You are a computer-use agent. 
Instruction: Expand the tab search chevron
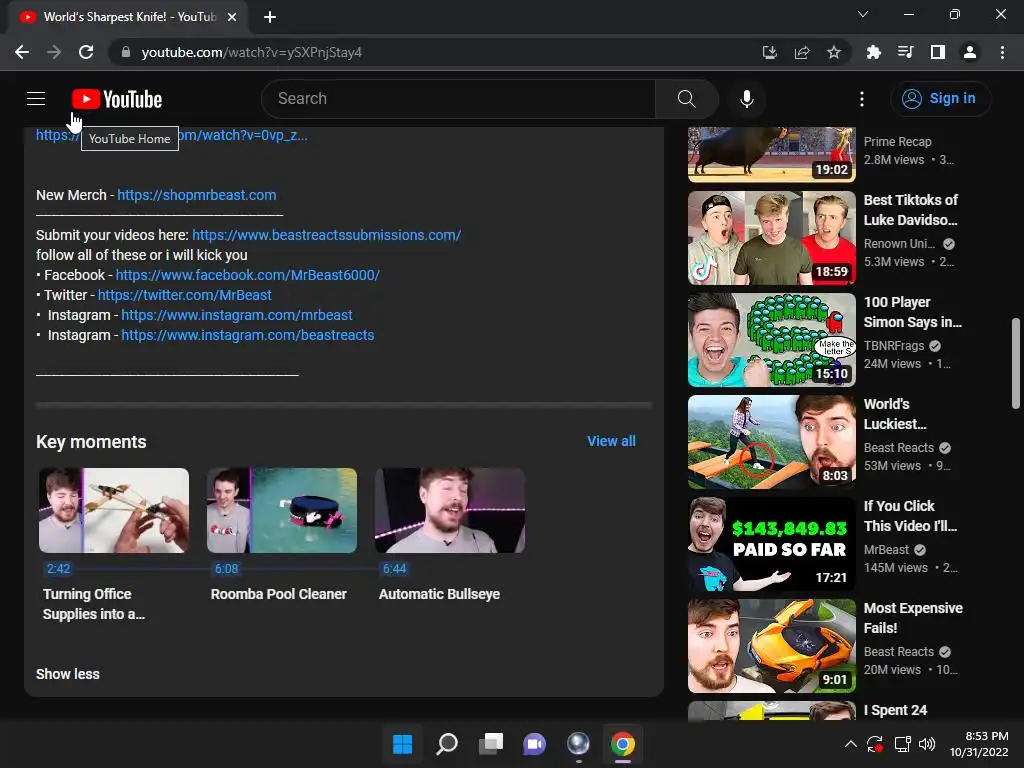[x=863, y=14]
